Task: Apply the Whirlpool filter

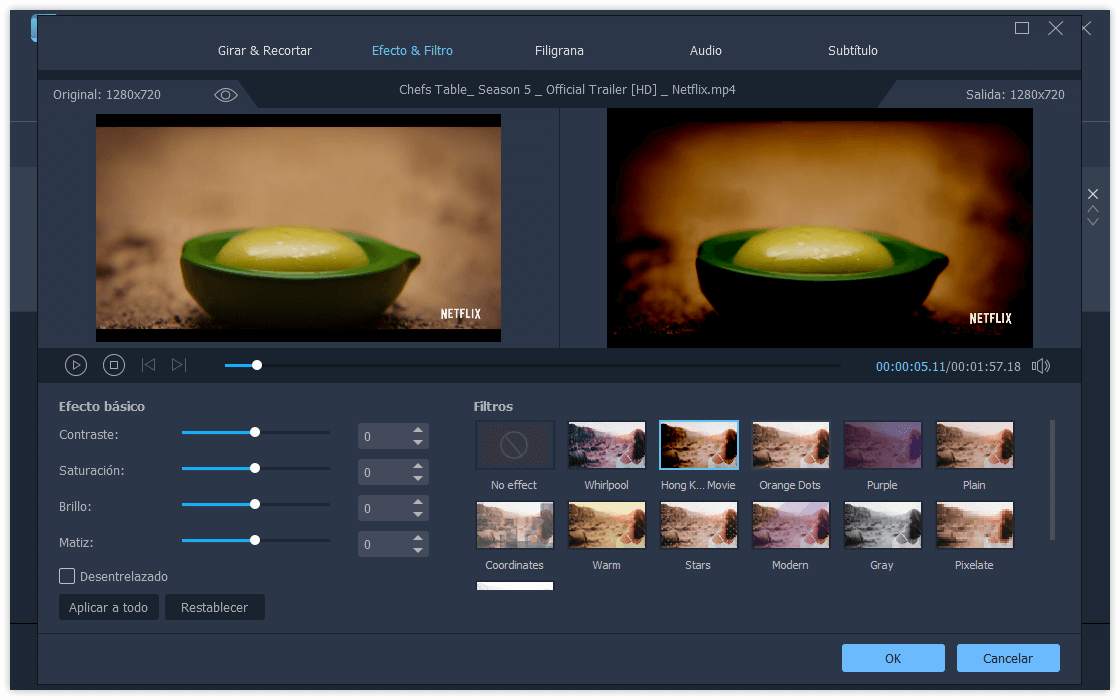Action: (606, 445)
